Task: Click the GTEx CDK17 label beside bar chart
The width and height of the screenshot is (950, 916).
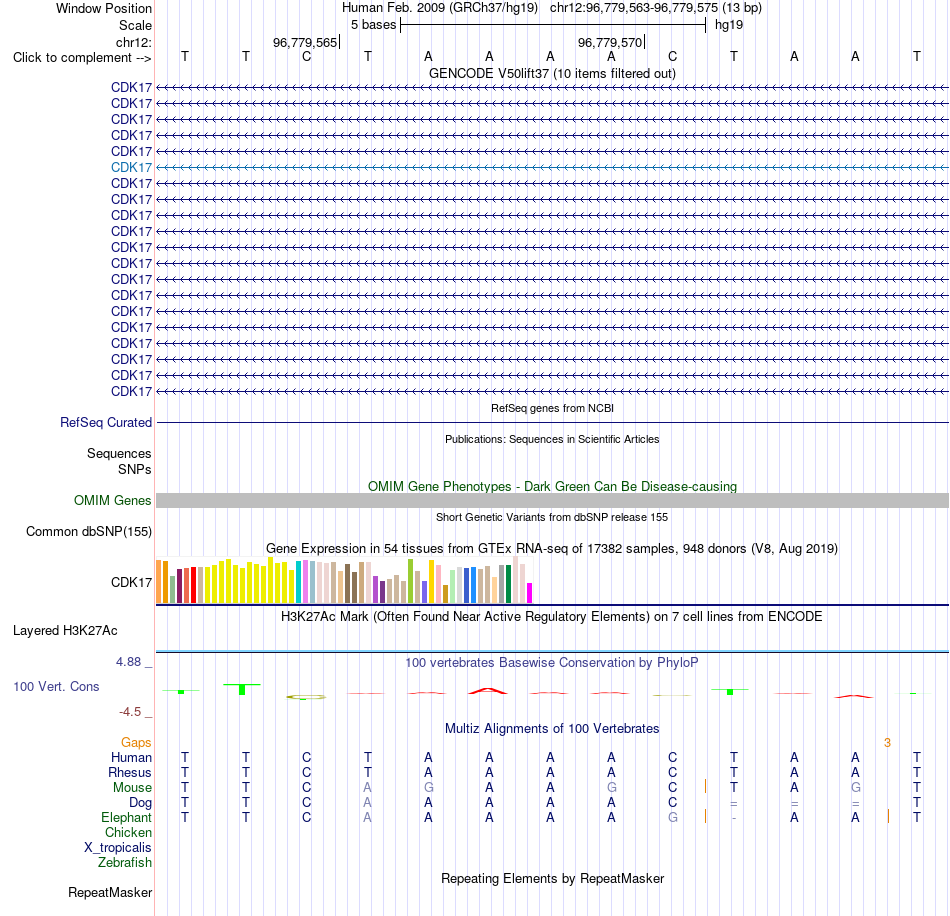Action: click(131, 582)
